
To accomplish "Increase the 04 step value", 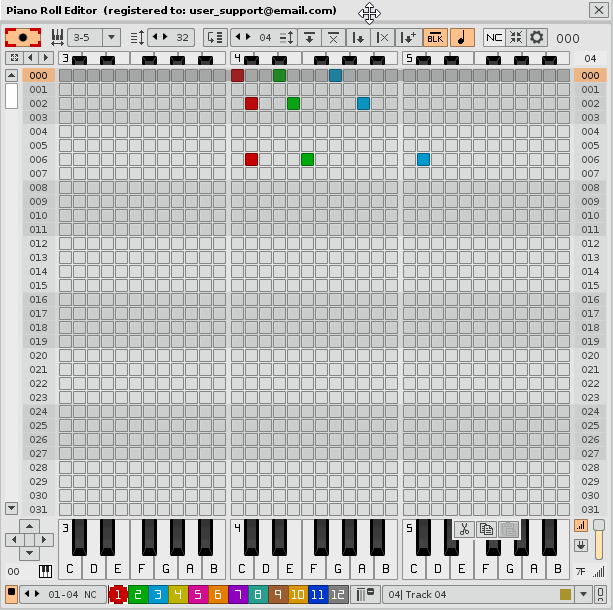I will coord(248,37).
